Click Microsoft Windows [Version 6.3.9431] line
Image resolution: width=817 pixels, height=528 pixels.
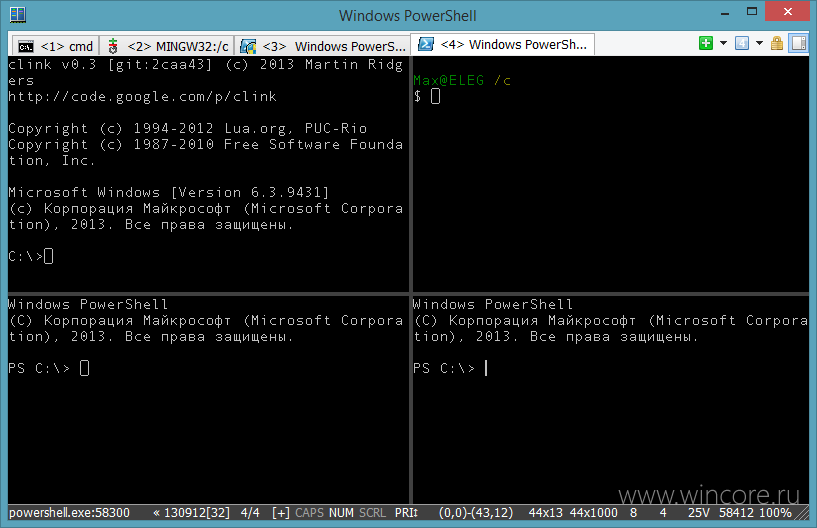169,192
